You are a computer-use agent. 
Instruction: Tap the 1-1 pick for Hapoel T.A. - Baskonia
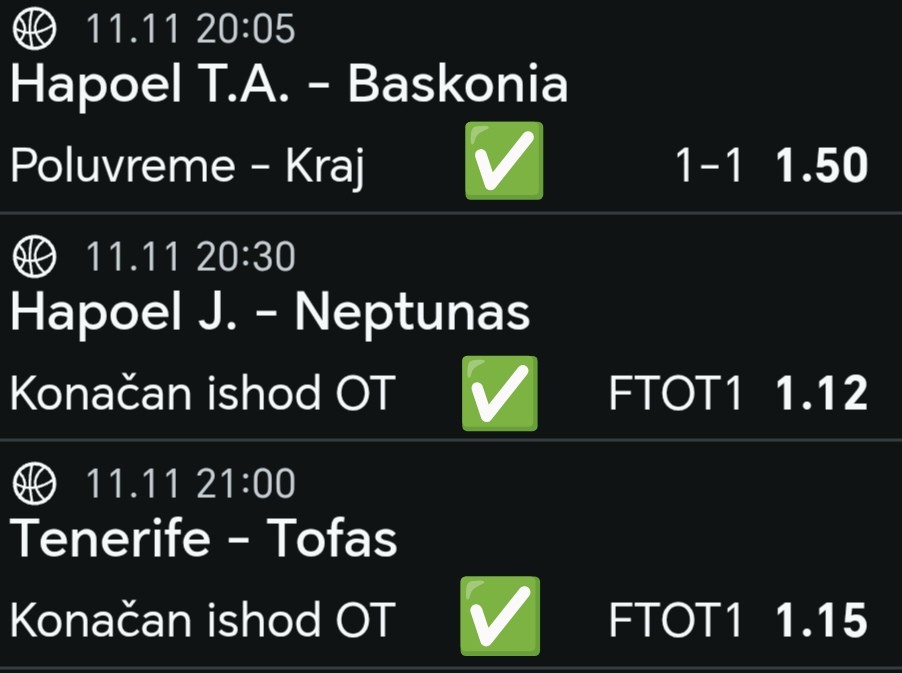click(709, 167)
